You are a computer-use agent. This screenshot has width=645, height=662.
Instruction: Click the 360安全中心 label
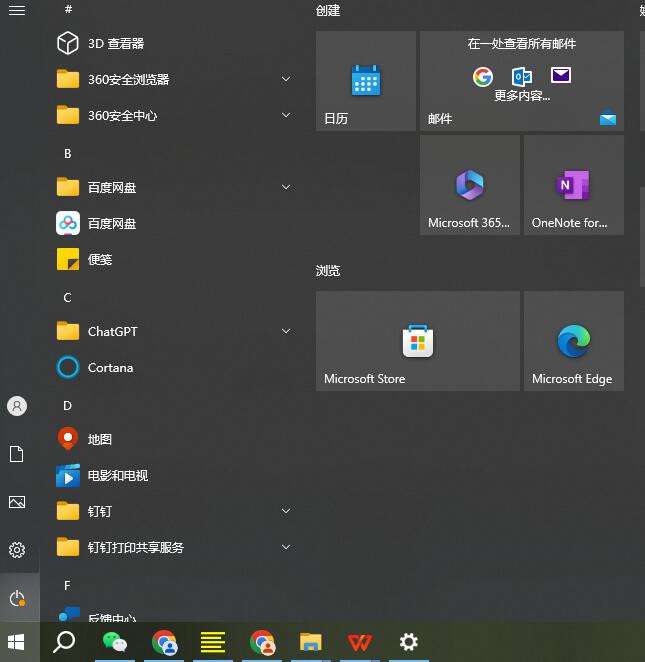click(x=122, y=115)
